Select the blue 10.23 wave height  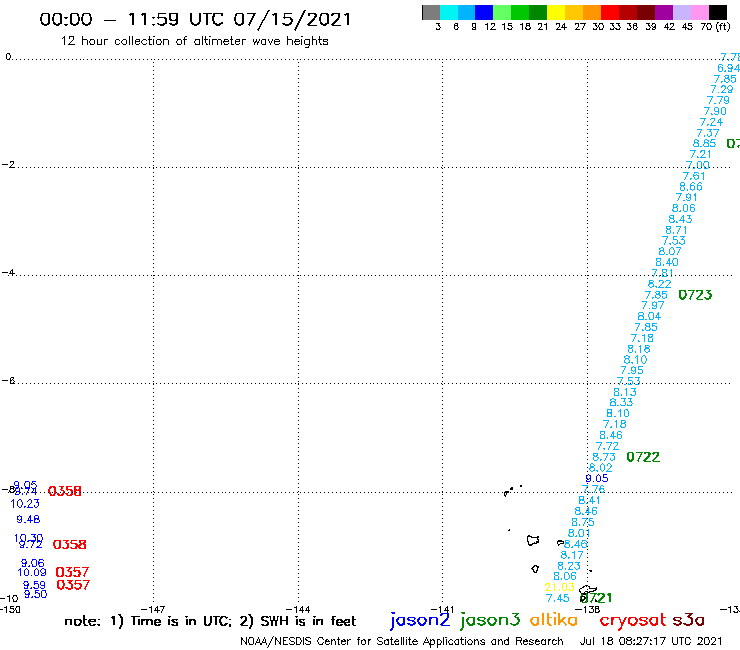pyautogui.click(x=25, y=504)
